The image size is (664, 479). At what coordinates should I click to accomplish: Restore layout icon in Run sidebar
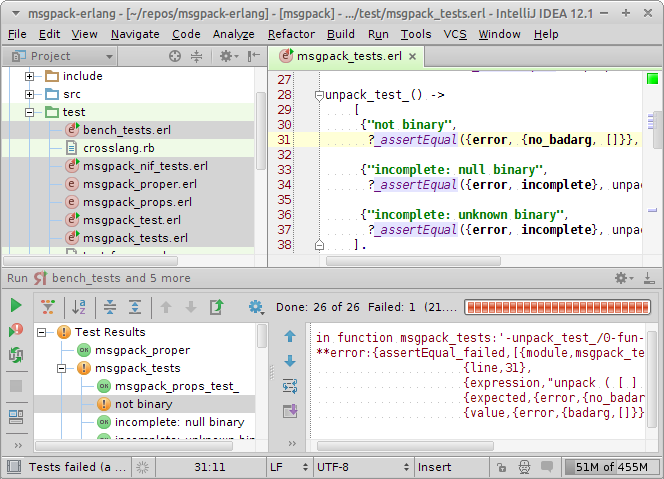coord(16,417)
